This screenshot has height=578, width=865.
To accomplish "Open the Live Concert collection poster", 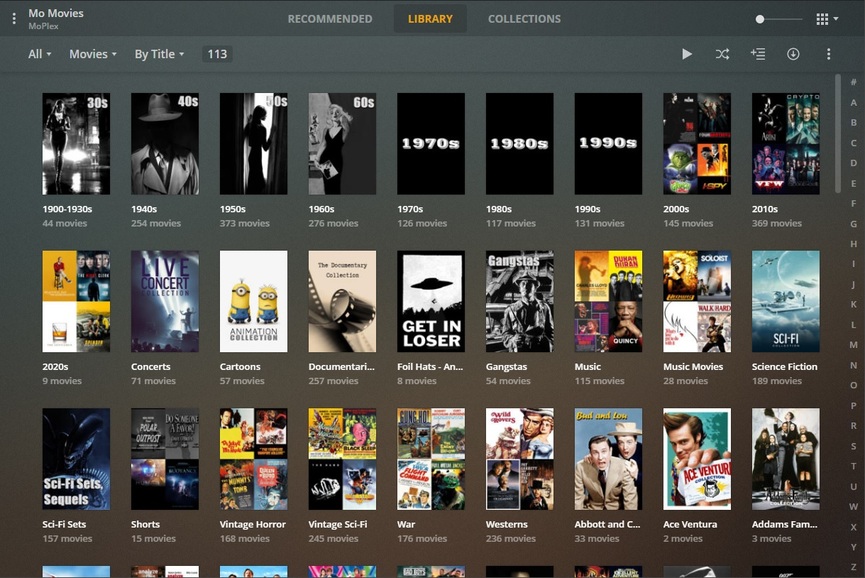I will 165,301.
